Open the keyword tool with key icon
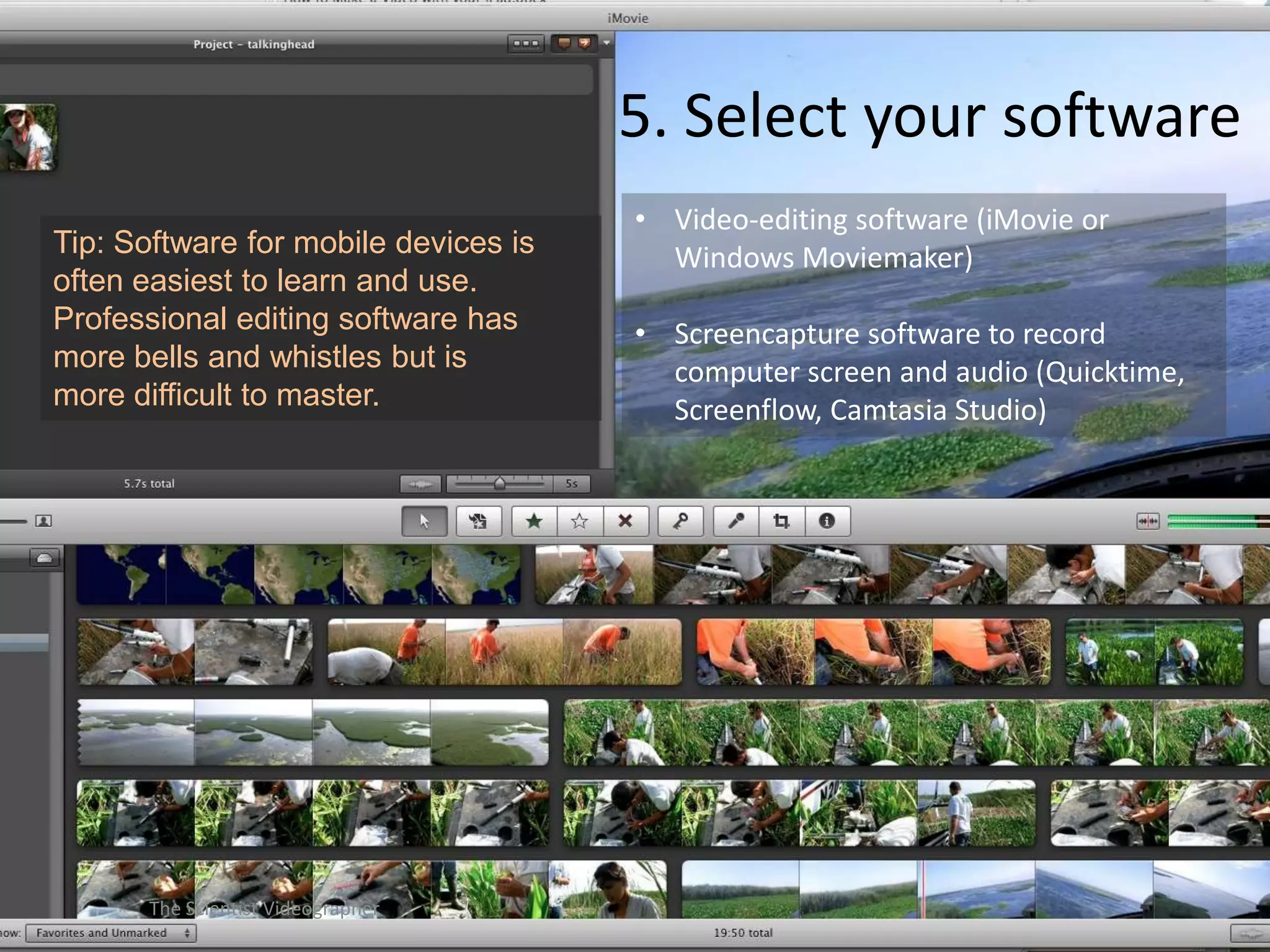 [x=680, y=521]
